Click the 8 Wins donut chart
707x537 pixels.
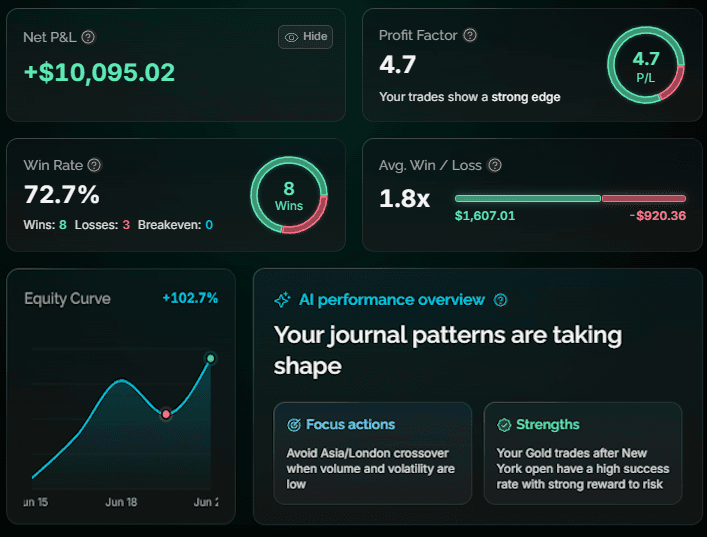(x=289, y=195)
